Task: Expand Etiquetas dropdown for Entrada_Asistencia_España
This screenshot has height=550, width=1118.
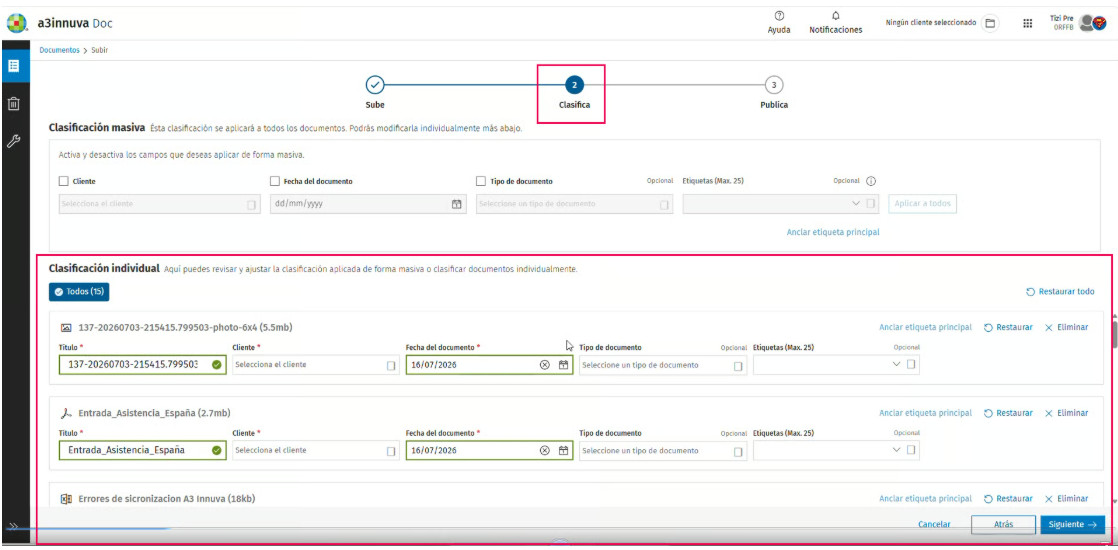Action: [x=897, y=450]
